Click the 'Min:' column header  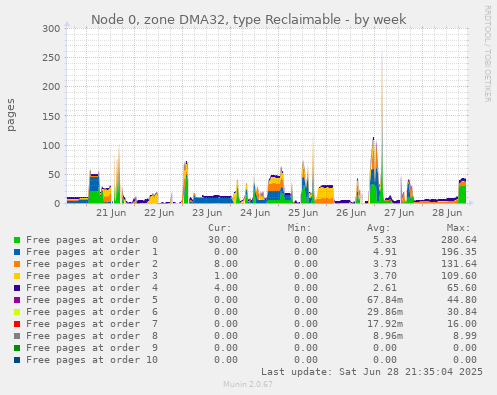coord(299,228)
